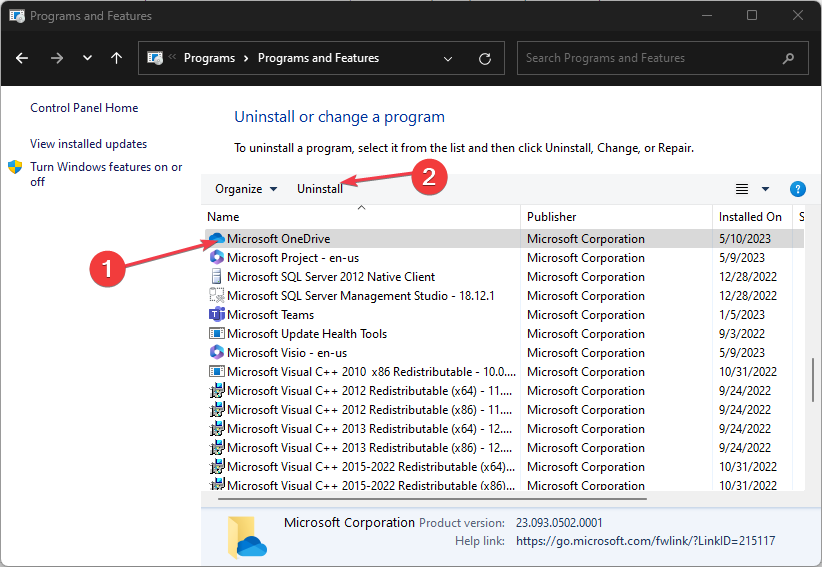The image size is (822, 567).
Task: Click Visual C++ 2013 (x64) installer icon
Action: [217, 429]
